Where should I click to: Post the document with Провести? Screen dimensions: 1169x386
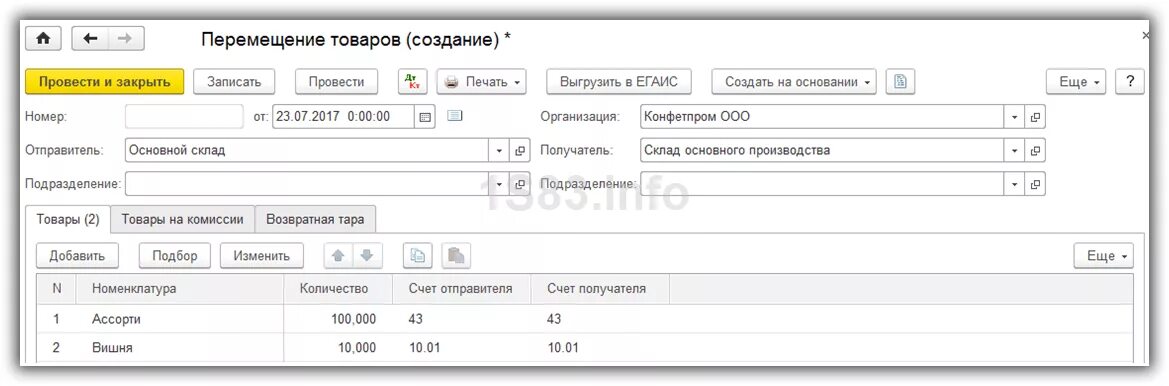point(336,82)
